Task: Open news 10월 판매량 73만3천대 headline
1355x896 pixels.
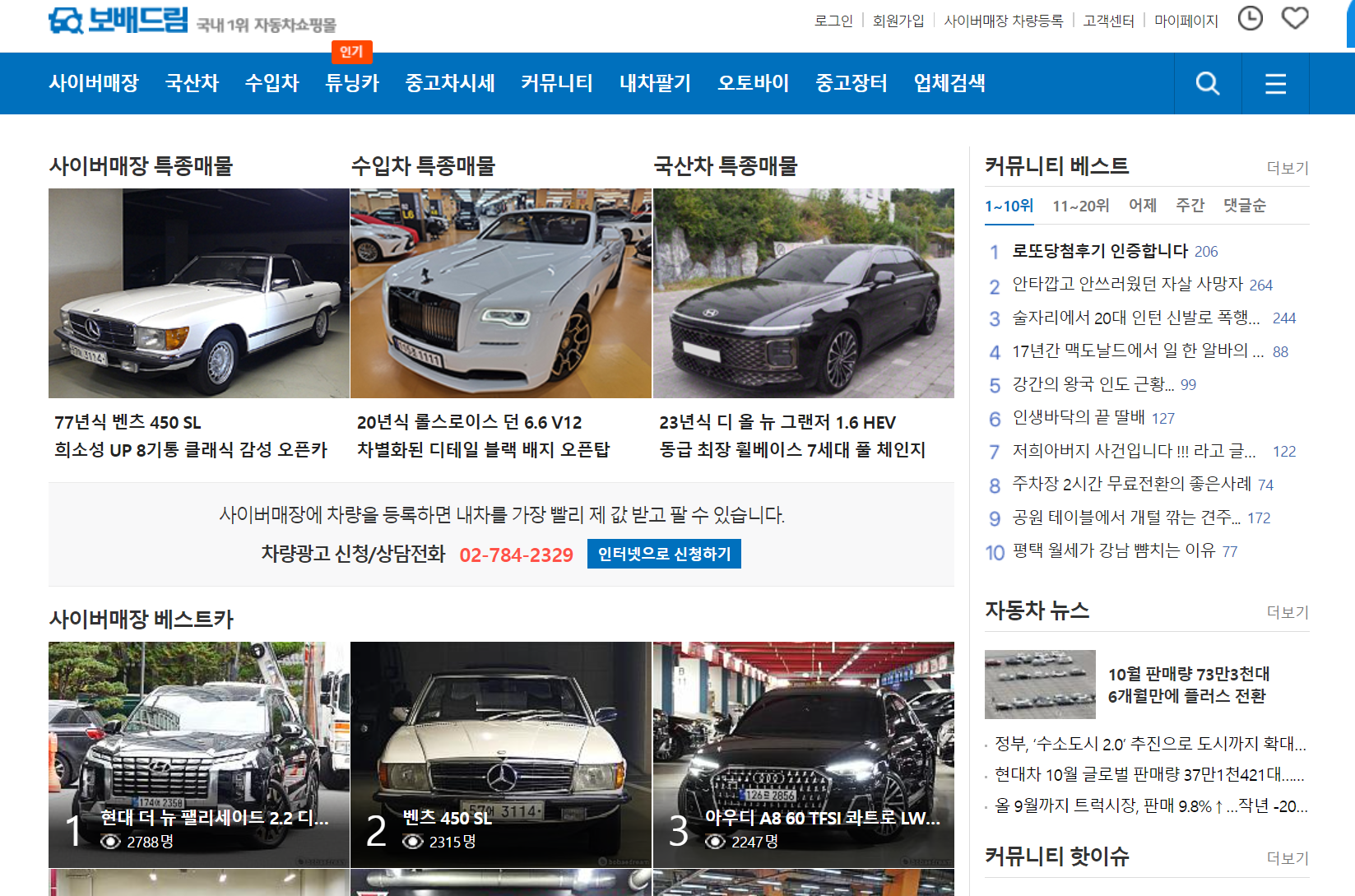Action: (1189, 685)
